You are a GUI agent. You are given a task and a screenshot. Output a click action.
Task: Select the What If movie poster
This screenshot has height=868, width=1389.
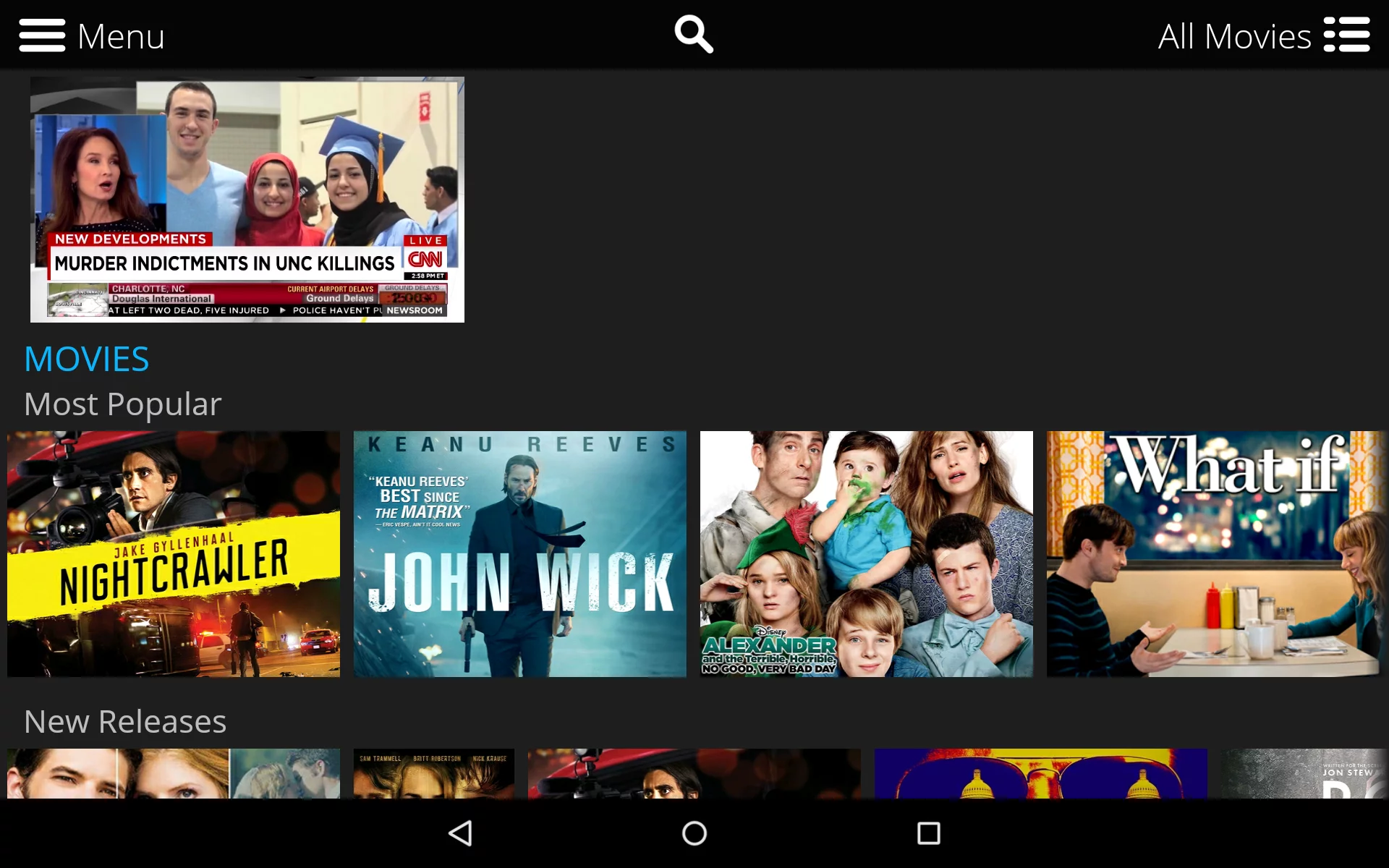pyautogui.click(x=1213, y=554)
